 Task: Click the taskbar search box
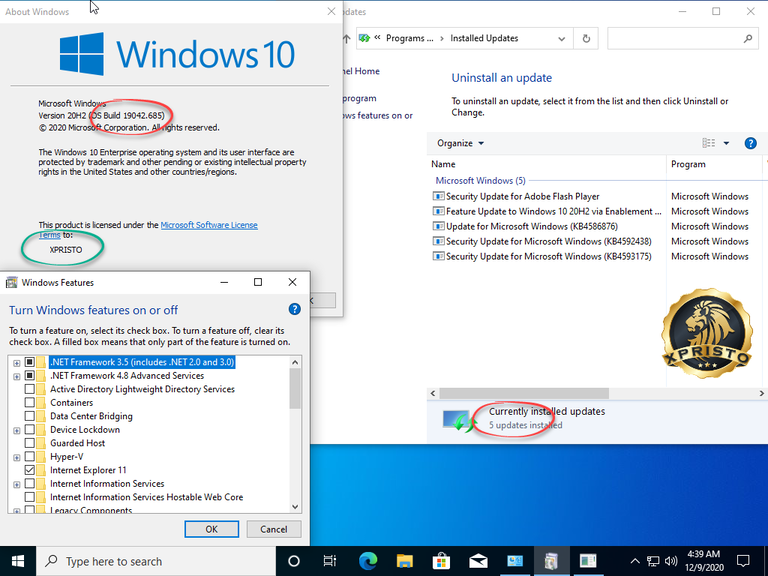[156, 561]
